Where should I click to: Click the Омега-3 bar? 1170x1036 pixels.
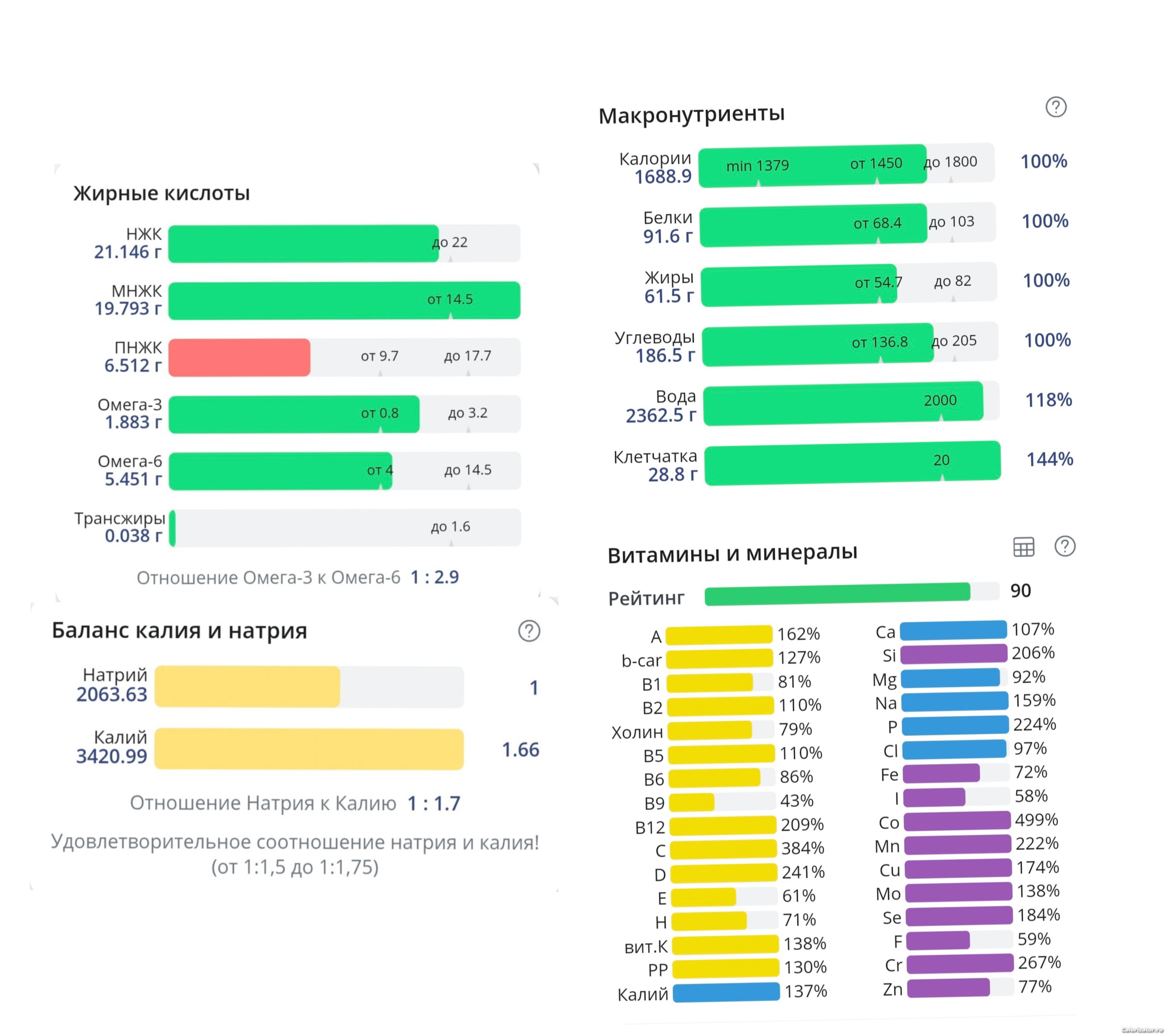point(294,414)
